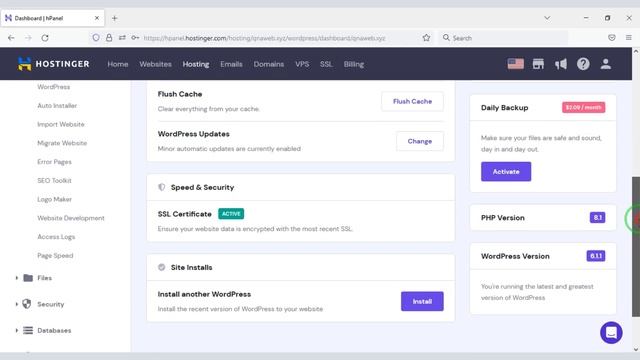
Task: Open a new tab with the plus icon
Action: [115, 18]
